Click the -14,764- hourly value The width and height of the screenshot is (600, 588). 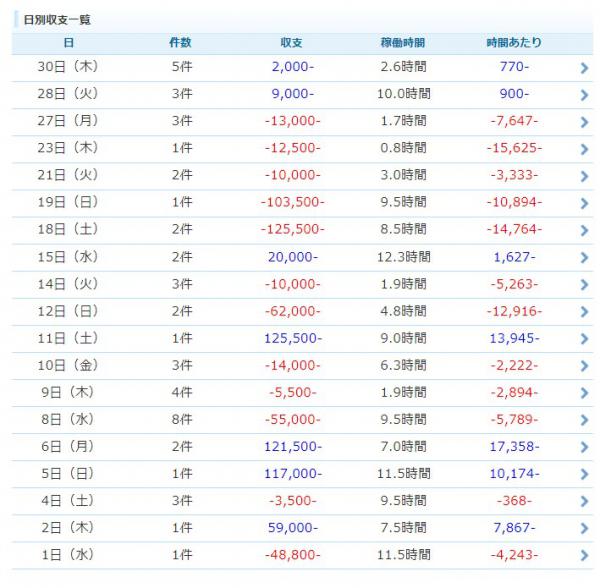(x=515, y=230)
